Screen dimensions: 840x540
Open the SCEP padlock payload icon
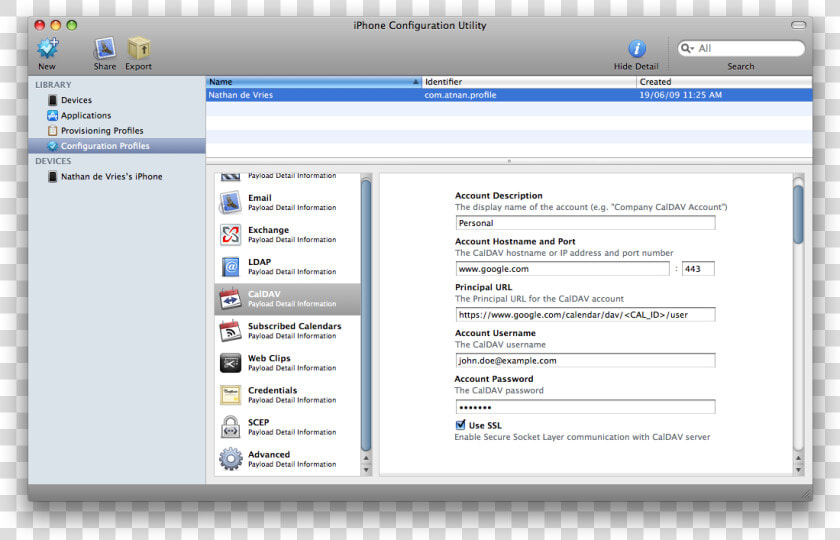(x=230, y=427)
